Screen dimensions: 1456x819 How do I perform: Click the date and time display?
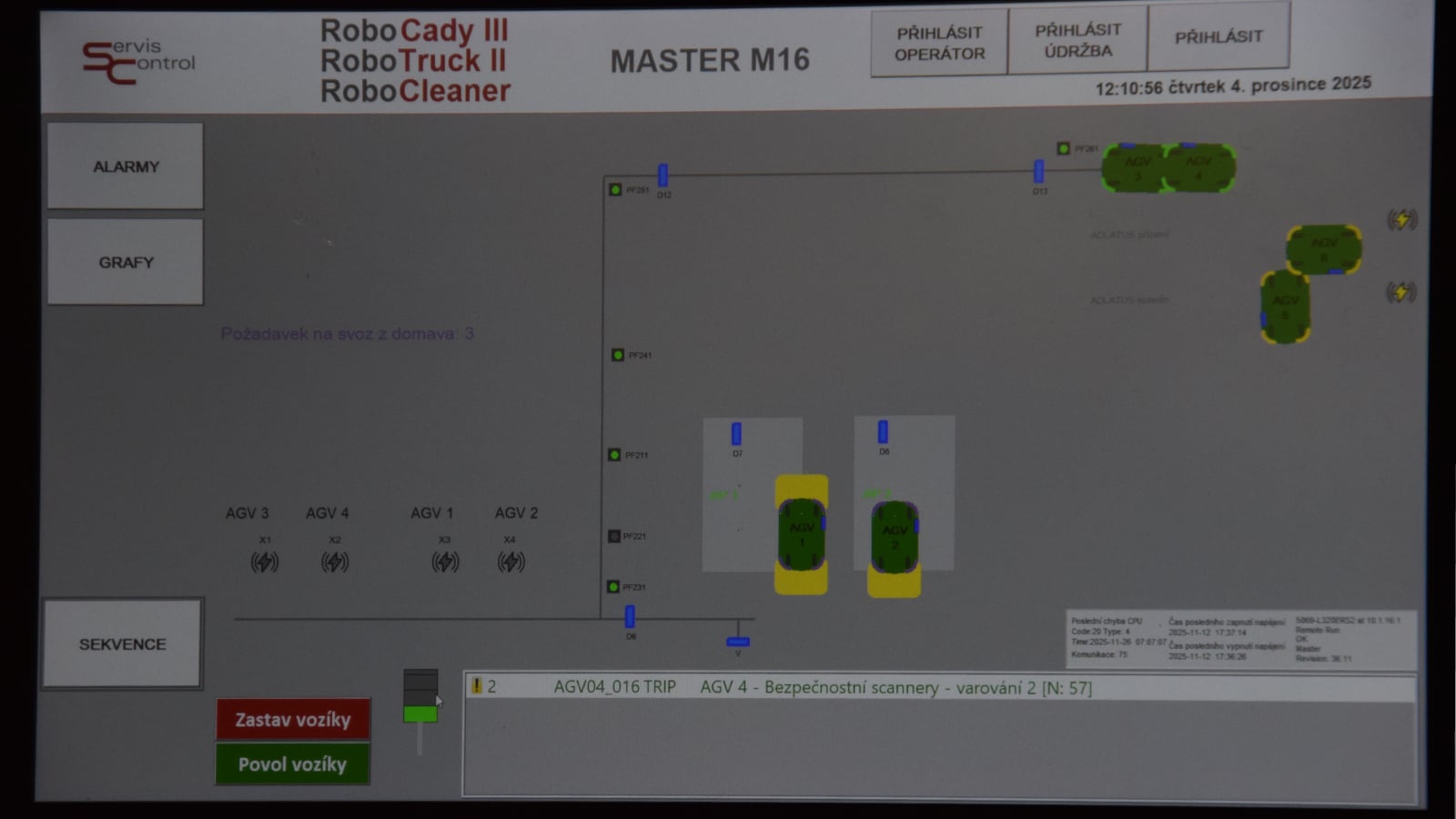click(1233, 86)
